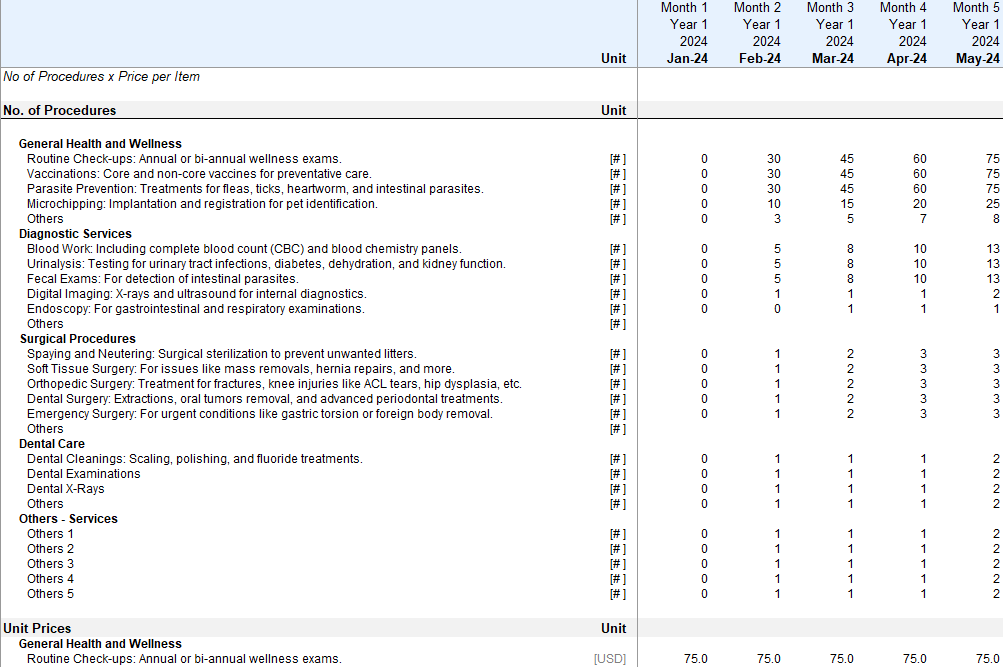The height and width of the screenshot is (667, 1003).
Task: Click the Endoscopy value in Feb-24
Action: [x=777, y=309]
